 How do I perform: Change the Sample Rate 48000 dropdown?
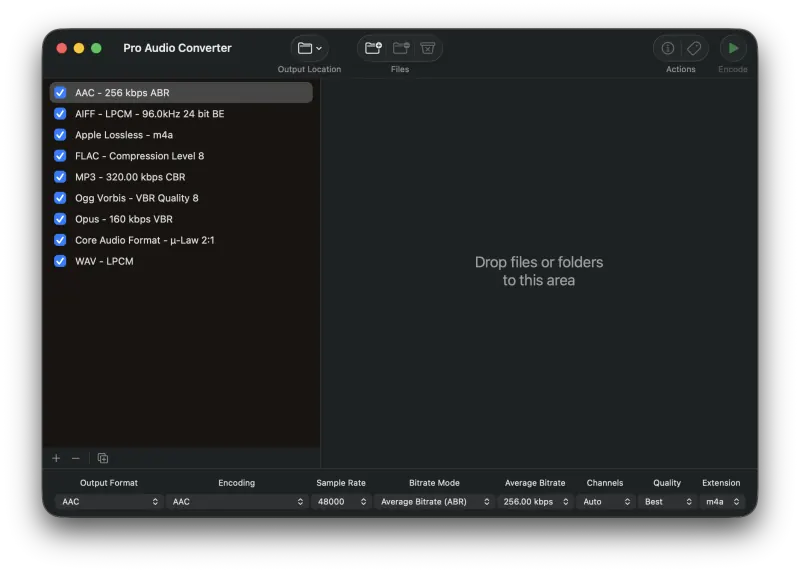pyautogui.click(x=341, y=502)
